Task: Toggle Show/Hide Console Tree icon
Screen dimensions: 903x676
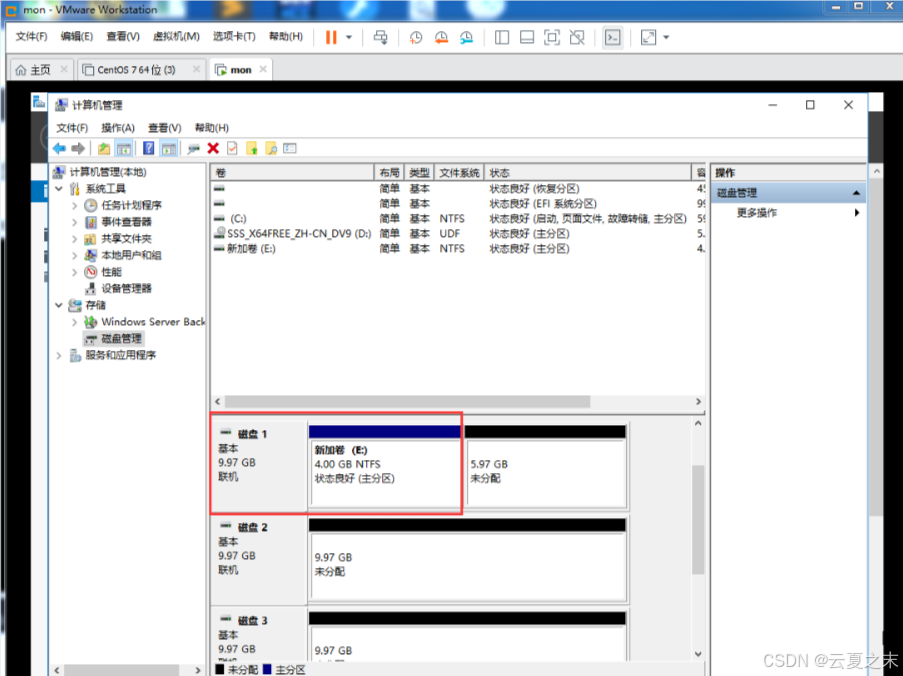Action: 123,149
